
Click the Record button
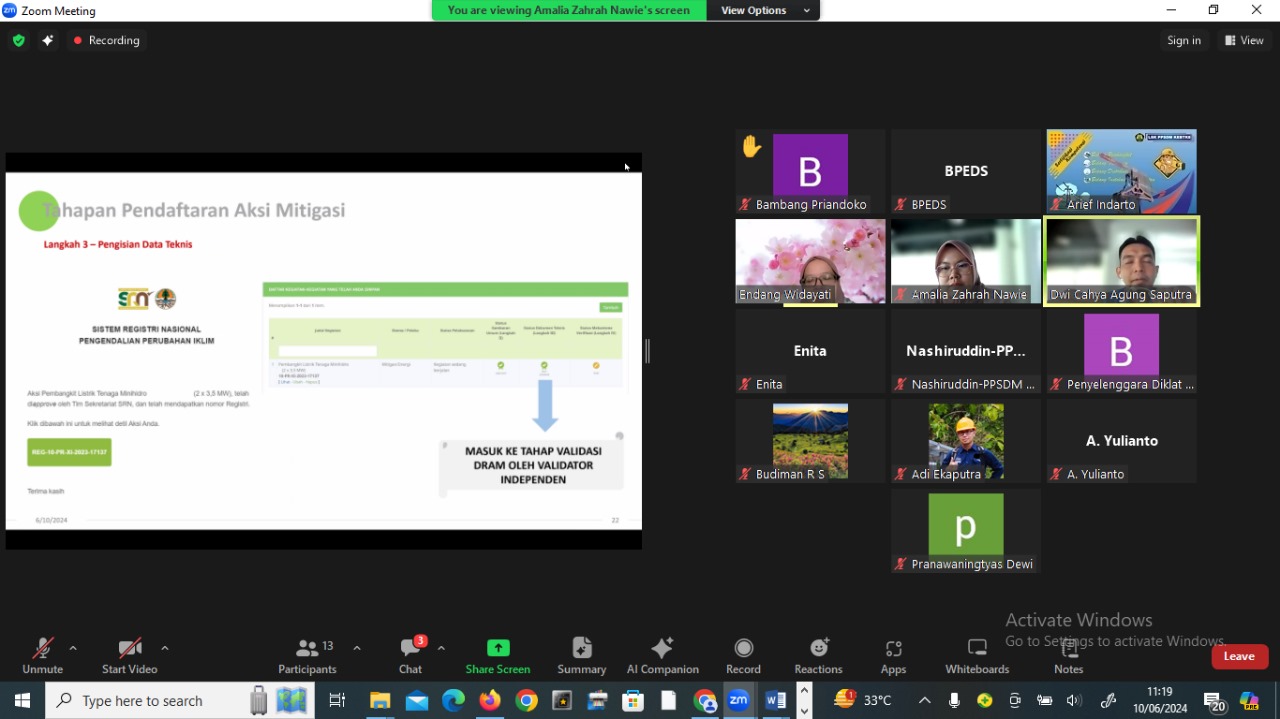tap(743, 656)
